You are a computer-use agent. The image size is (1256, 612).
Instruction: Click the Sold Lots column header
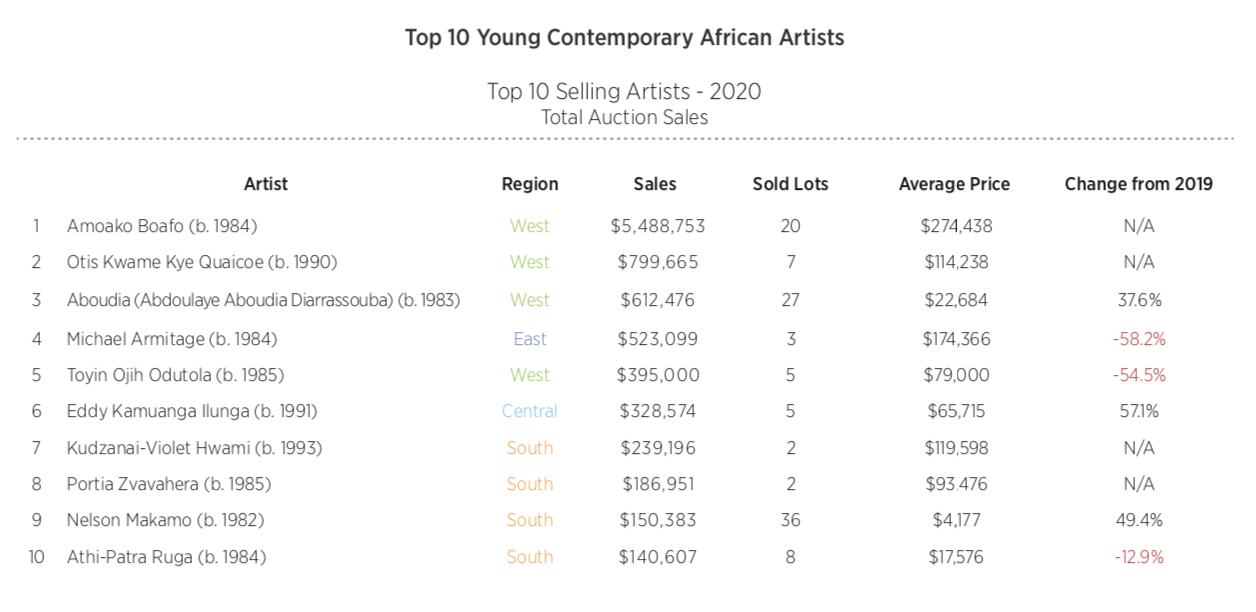[790, 184]
